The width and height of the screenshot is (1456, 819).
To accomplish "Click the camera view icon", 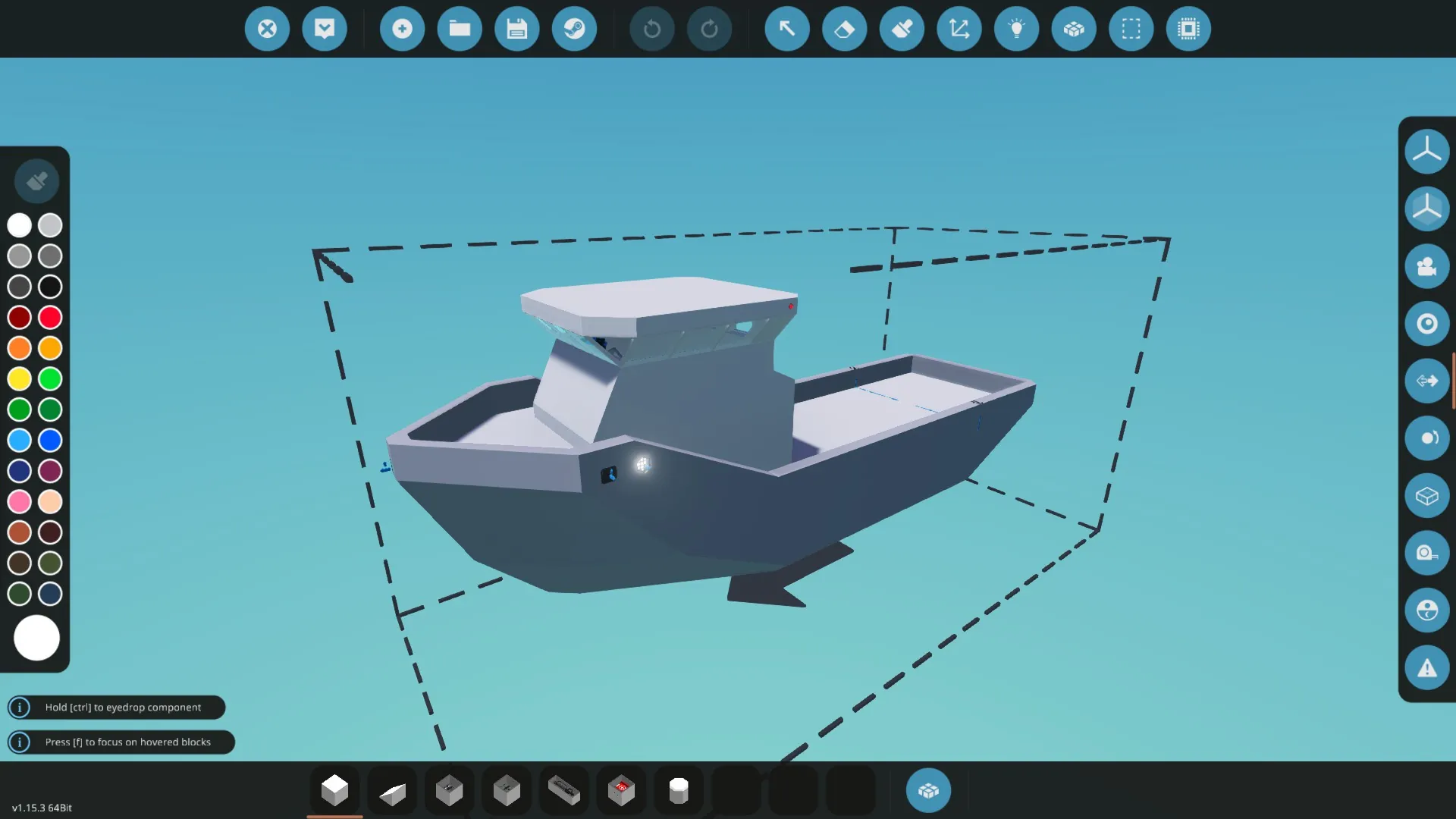I will (1426, 266).
